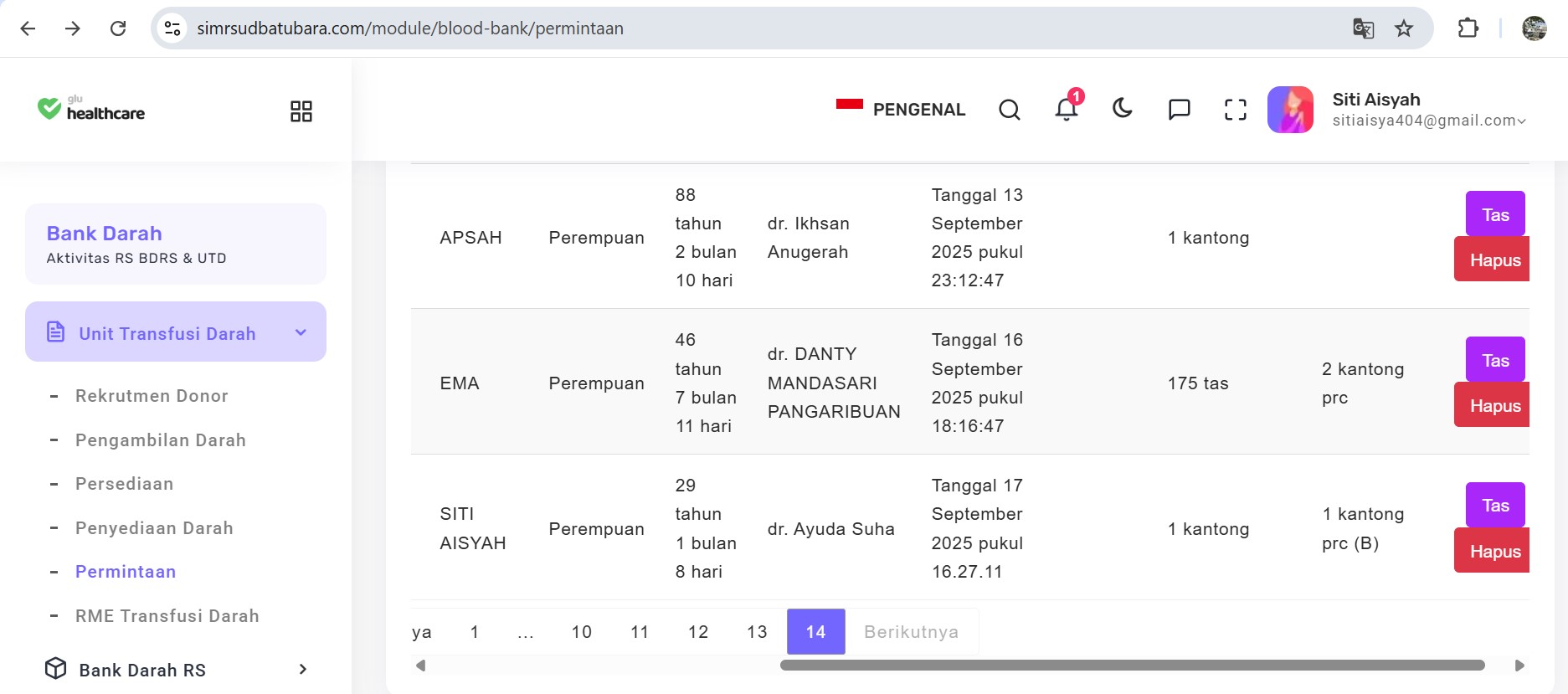This screenshot has height=694, width=1568.
Task: Switch to dark mode with moon icon
Action: tap(1123, 108)
